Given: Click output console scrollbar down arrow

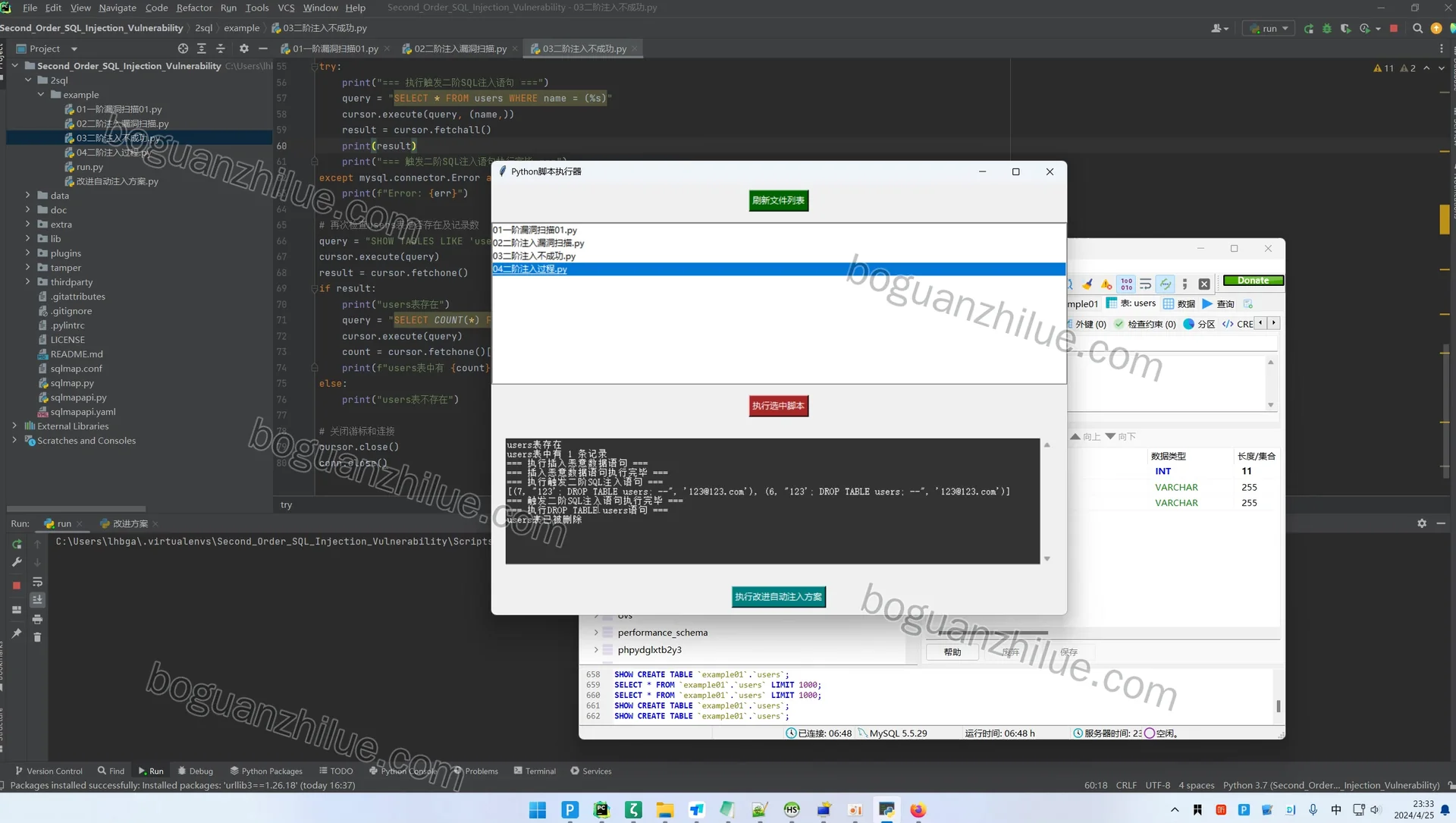Looking at the screenshot, I should point(1047,559).
